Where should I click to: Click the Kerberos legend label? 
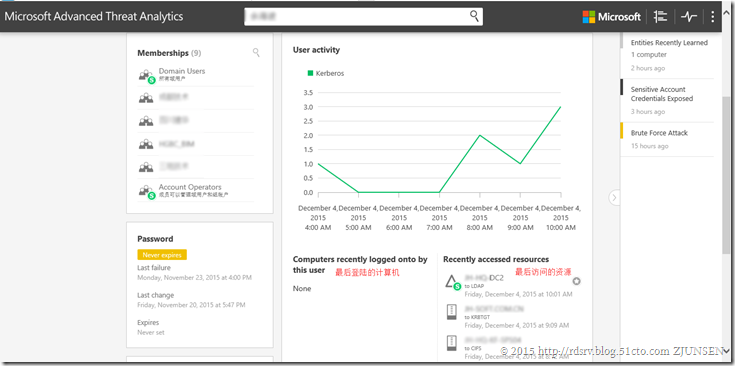330,74
